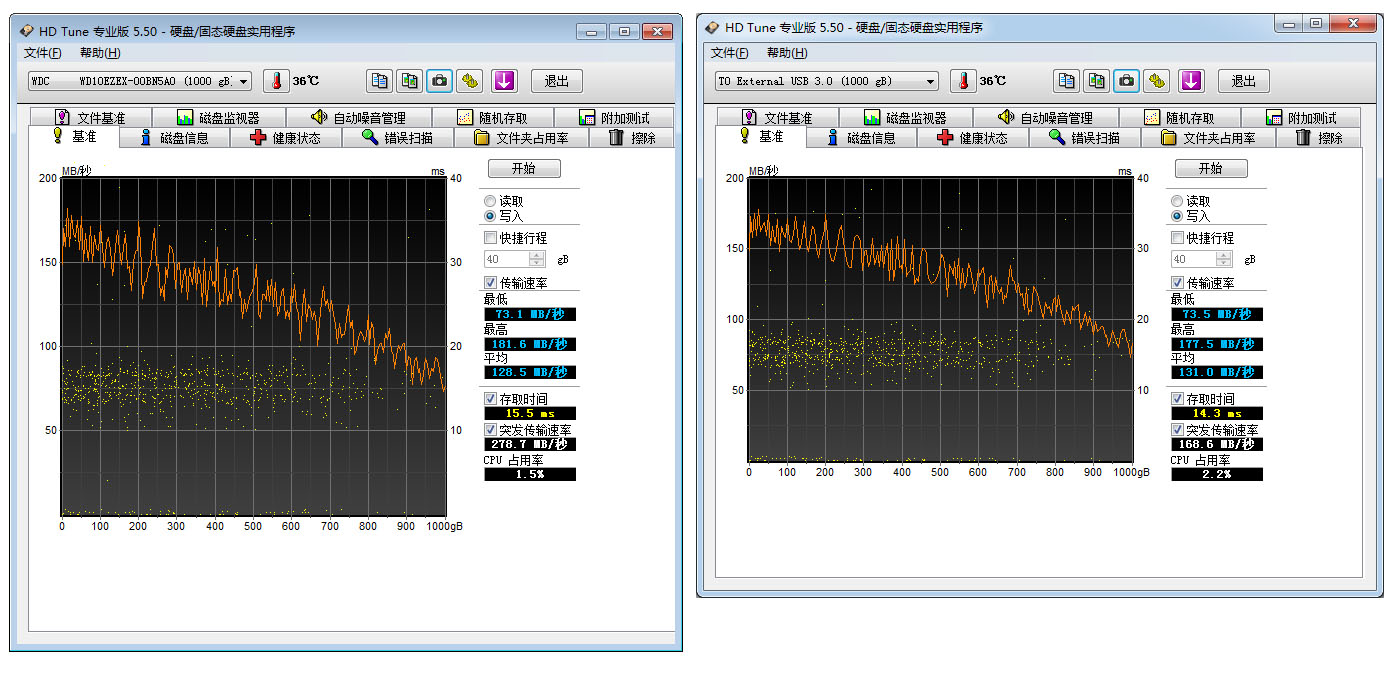This screenshot has height=700, width=1400.
Task: Switch to 错误扫描 tab in External USB window
Action: point(1085,138)
